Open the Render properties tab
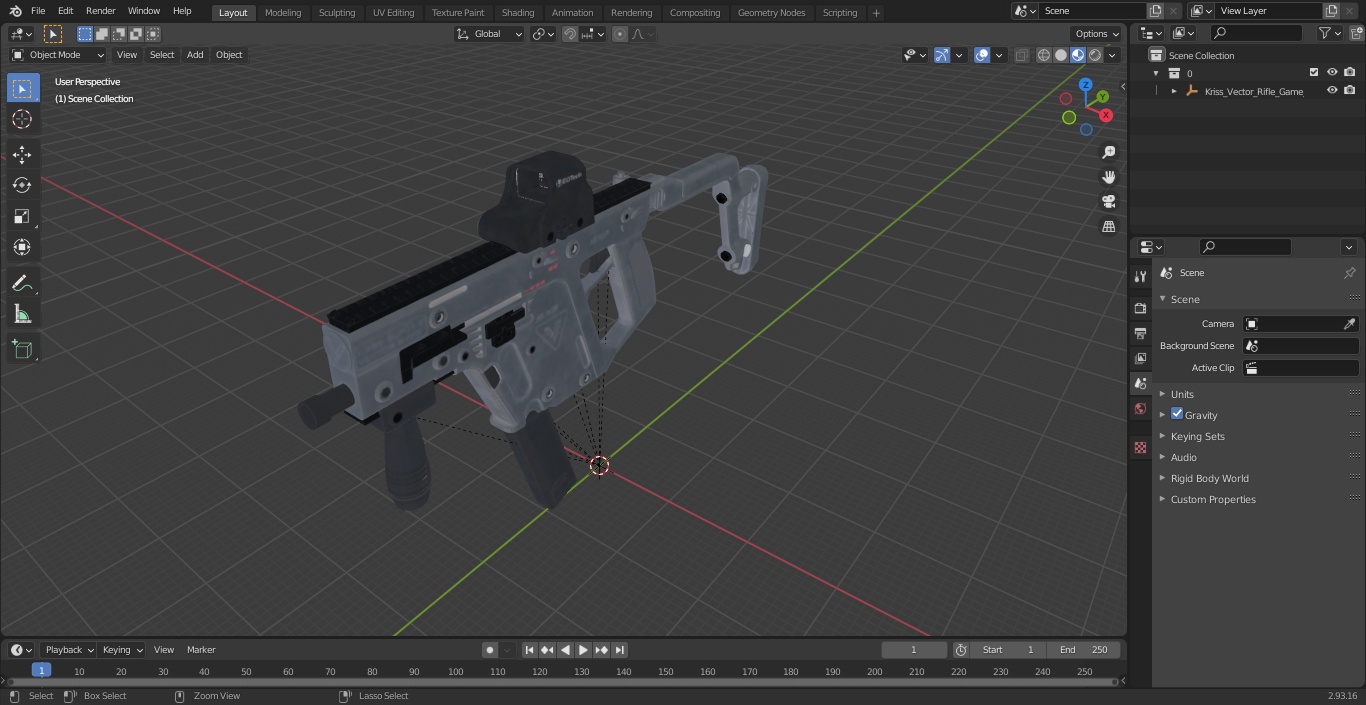 (x=1140, y=308)
